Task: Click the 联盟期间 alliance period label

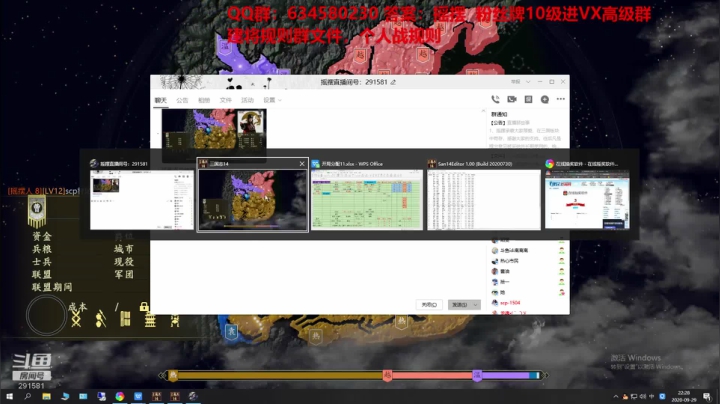Action: pyautogui.click(x=52, y=287)
